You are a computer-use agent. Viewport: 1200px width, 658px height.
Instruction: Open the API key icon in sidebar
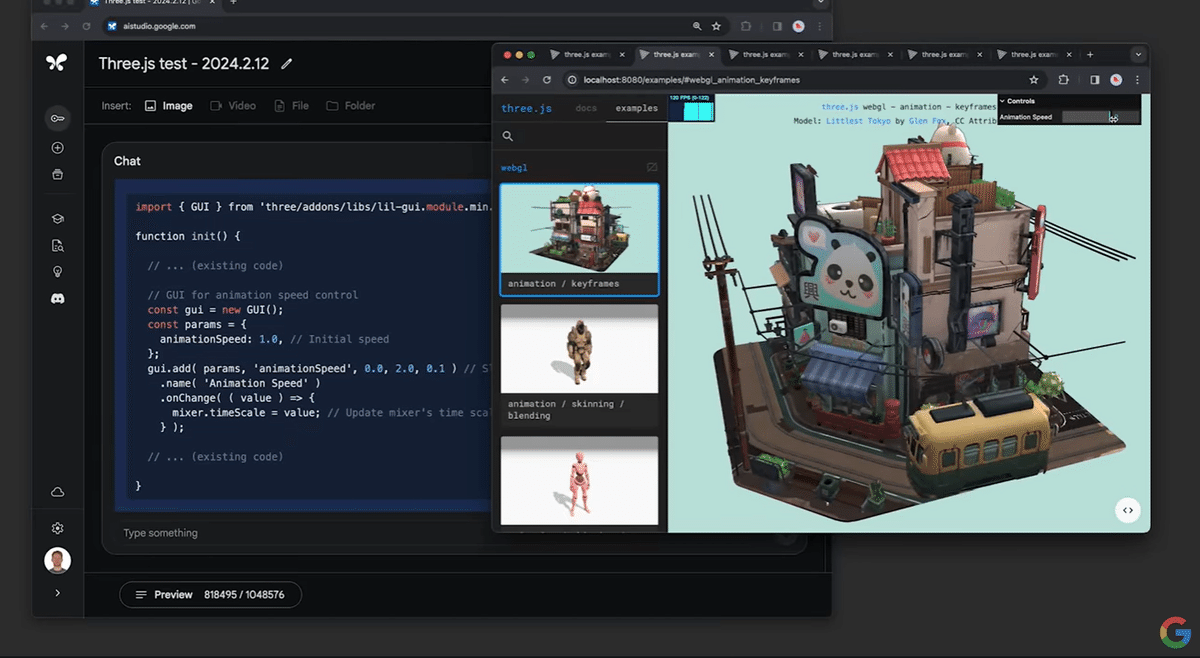point(57,119)
